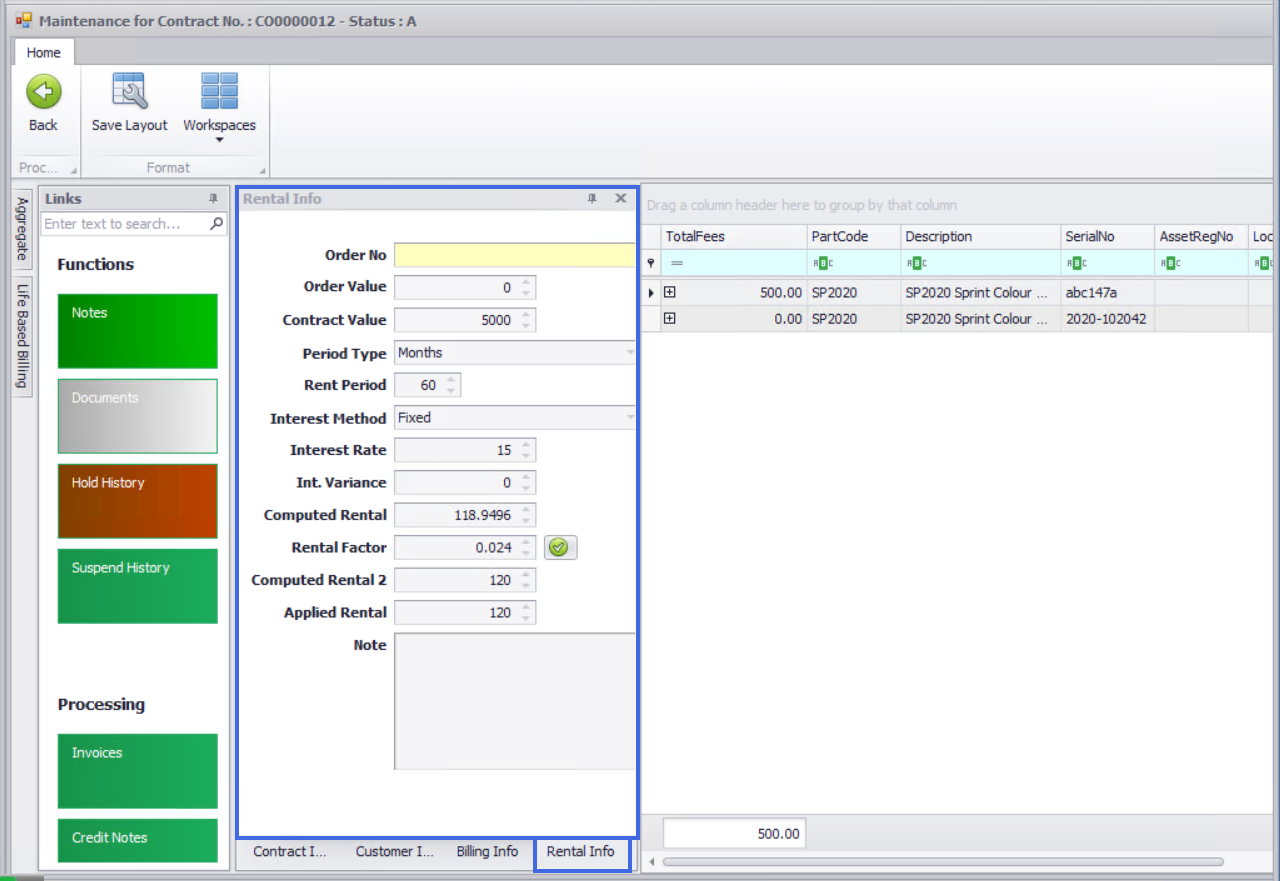Select the 500.00 TotalFees cell in the first row
This screenshot has height=881, width=1280.
744,293
